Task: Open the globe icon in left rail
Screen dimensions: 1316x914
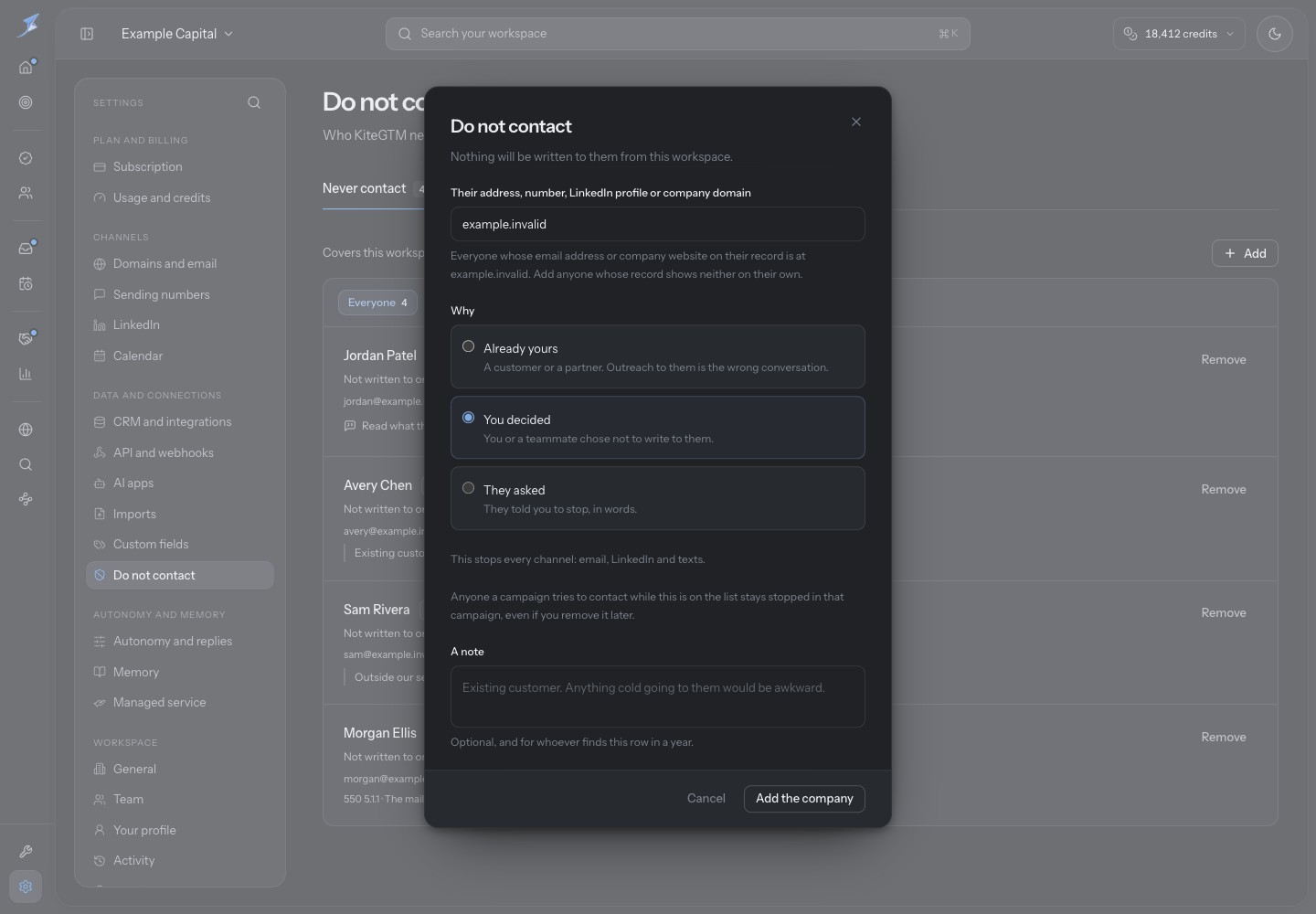Action: point(26,430)
